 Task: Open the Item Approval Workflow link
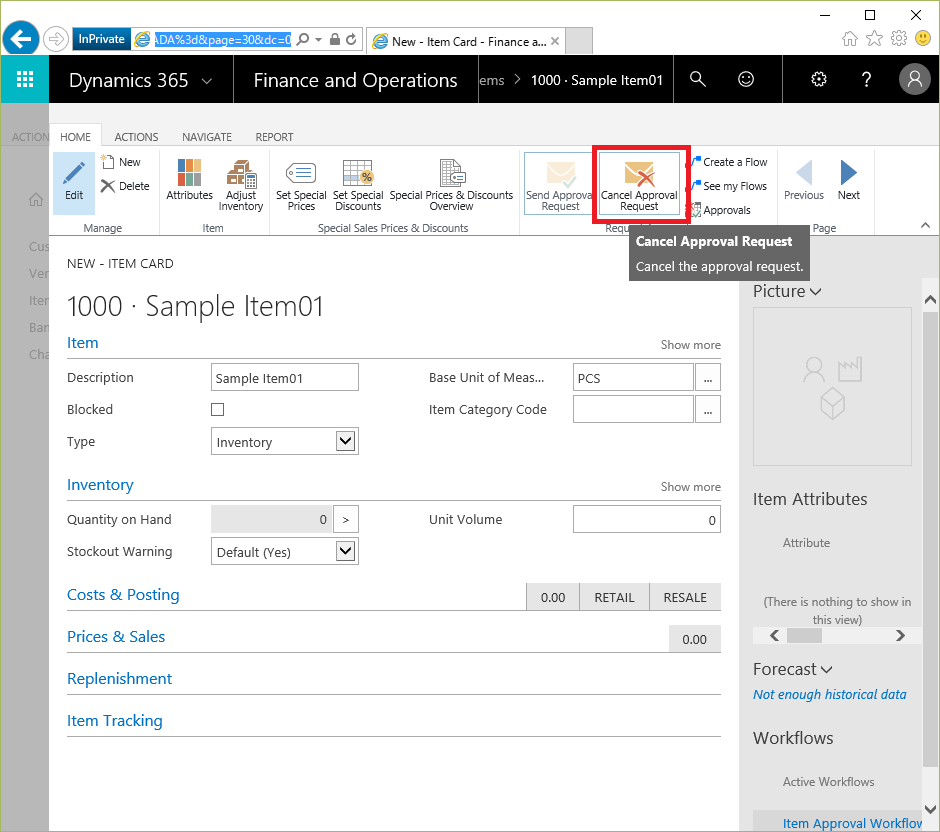(x=852, y=824)
